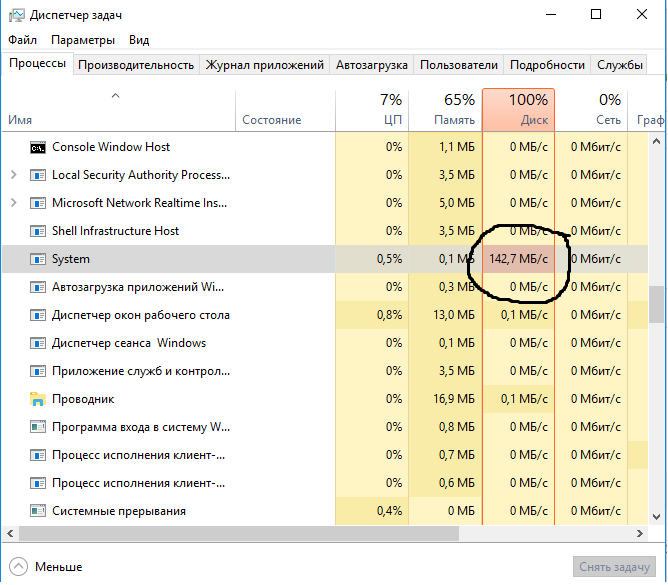Click the horizontal scrollbar left arrow
This screenshot has height=585, width=668.
point(10,533)
